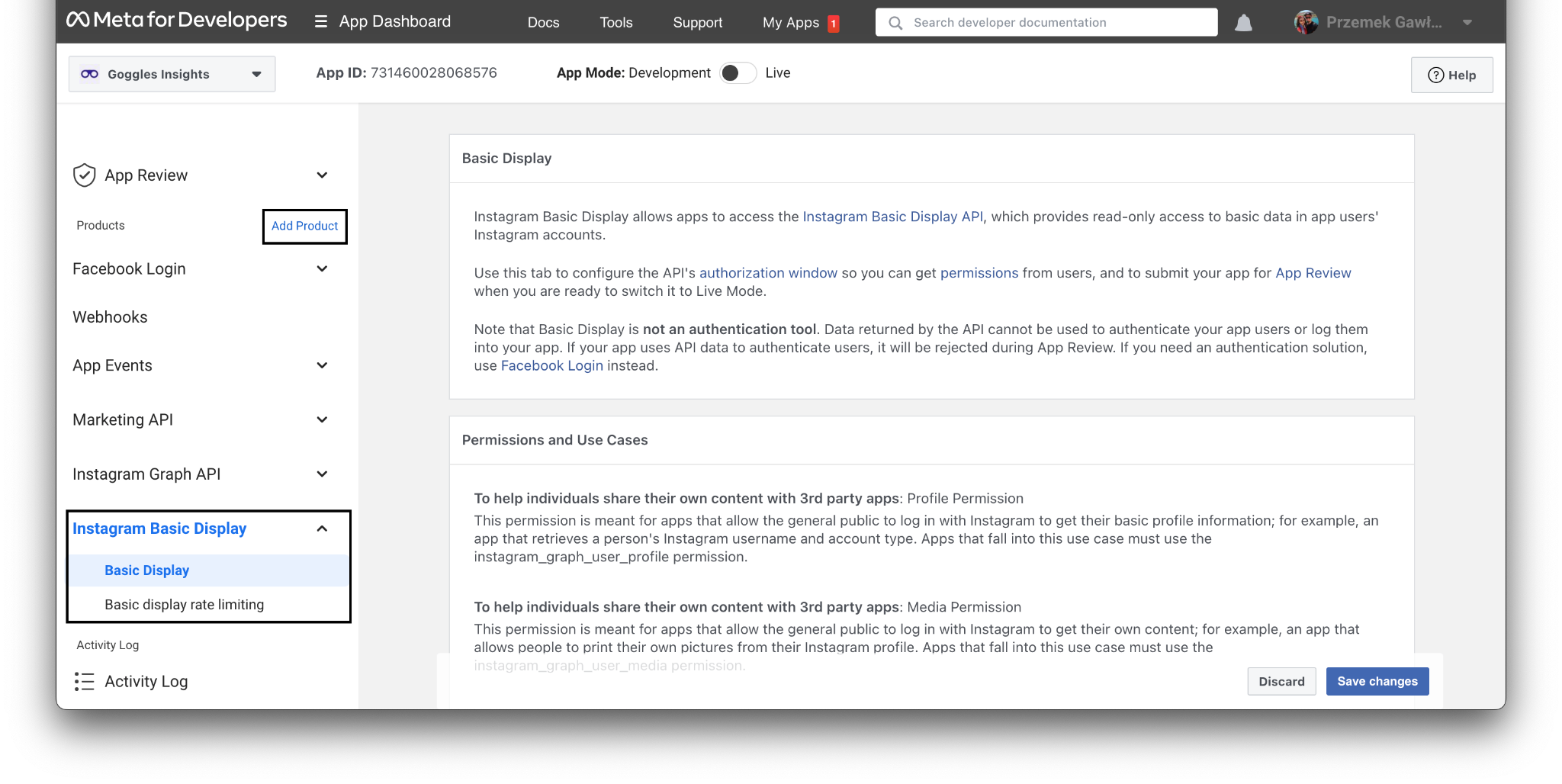Click the Activity Log list icon
The image size is (1562, 784).
(x=84, y=682)
